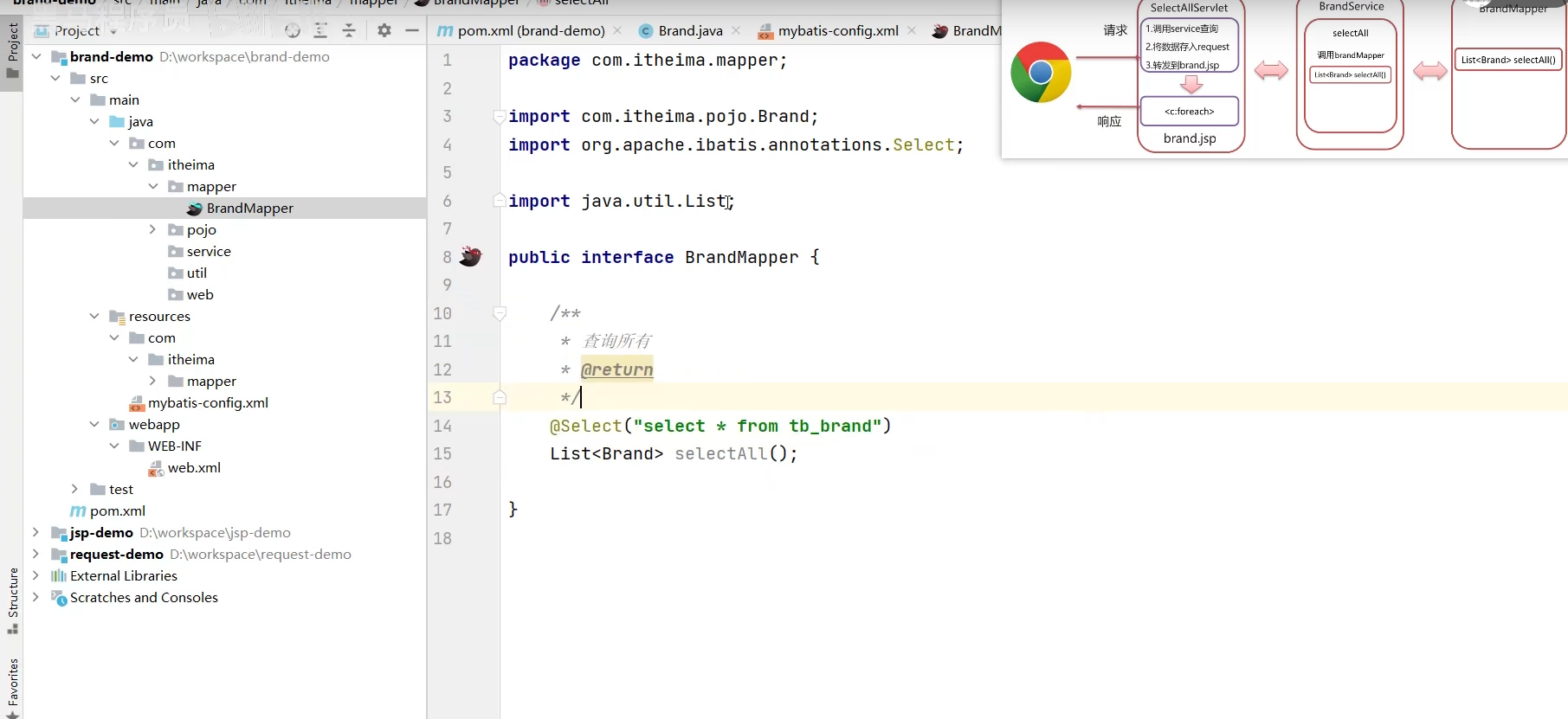1568x719 pixels.
Task: Open the Project tool window stripe button
Action: (x=12, y=52)
